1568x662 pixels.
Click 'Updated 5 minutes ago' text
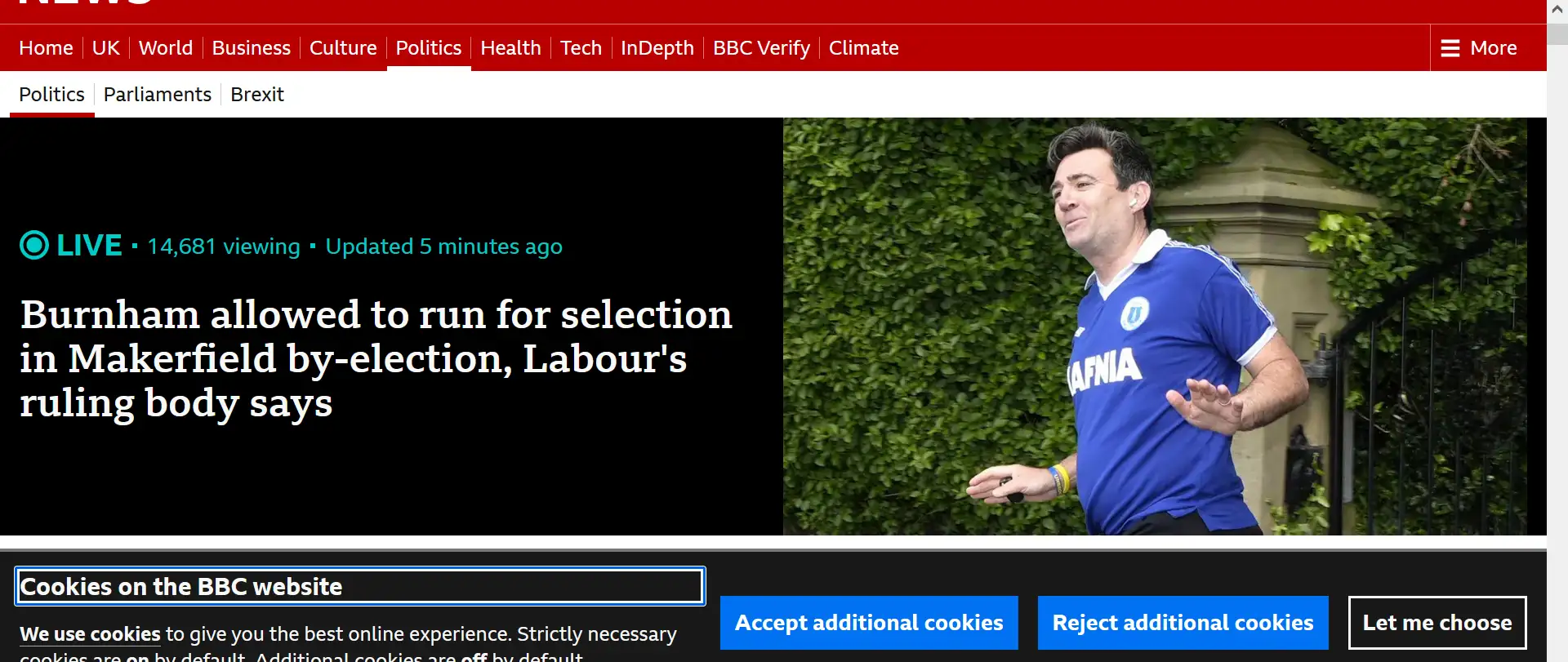(444, 247)
